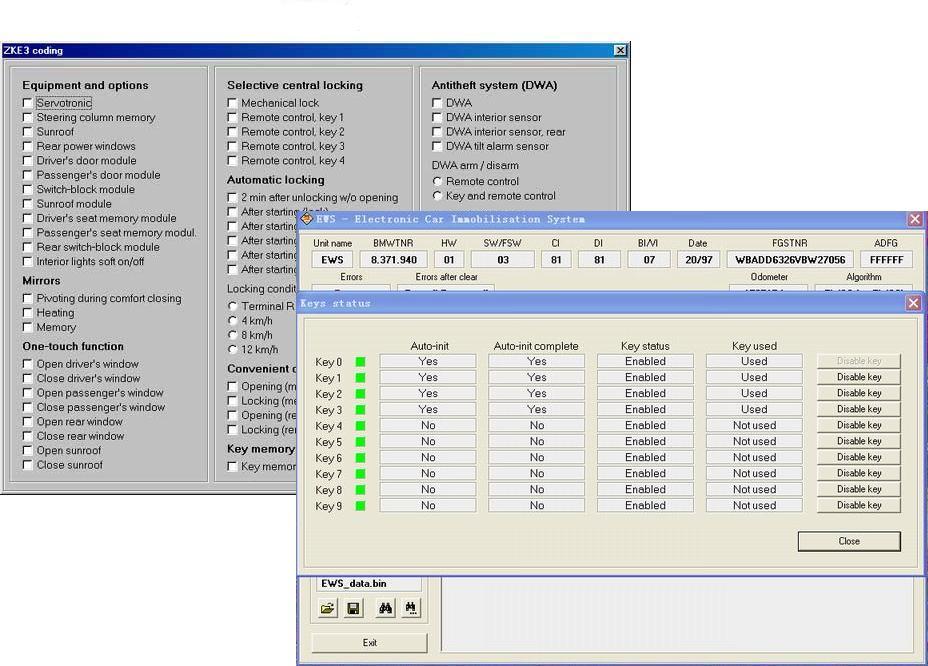Close the Keys status dialog with Close button
928x666 pixels.
[849, 541]
